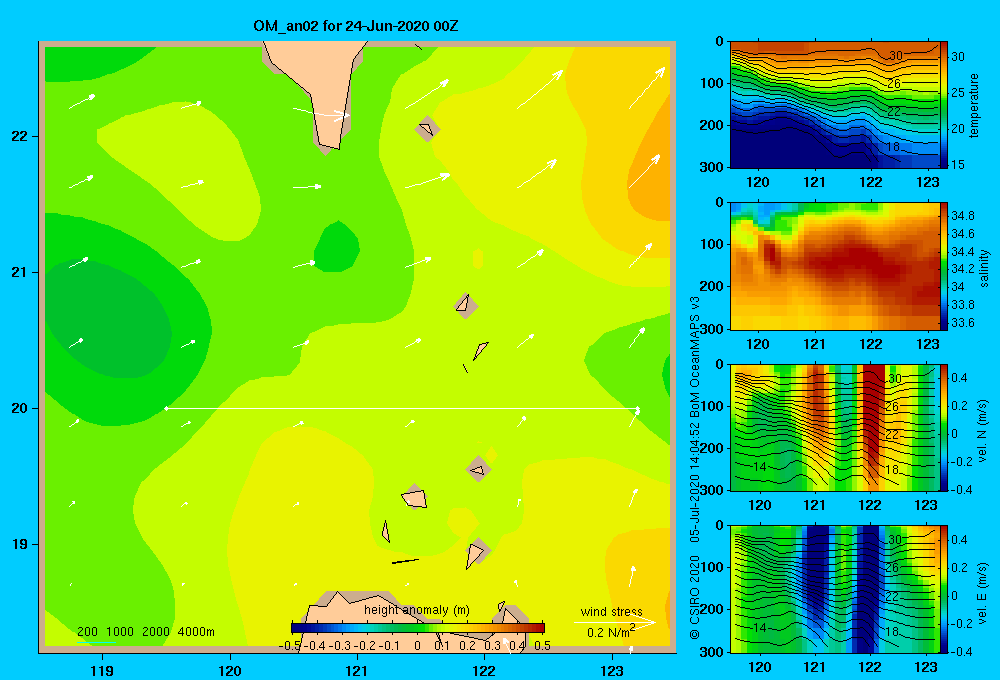Select the temperature depth section plot
This screenshot has width=1000, height=680.
point(835,105)
